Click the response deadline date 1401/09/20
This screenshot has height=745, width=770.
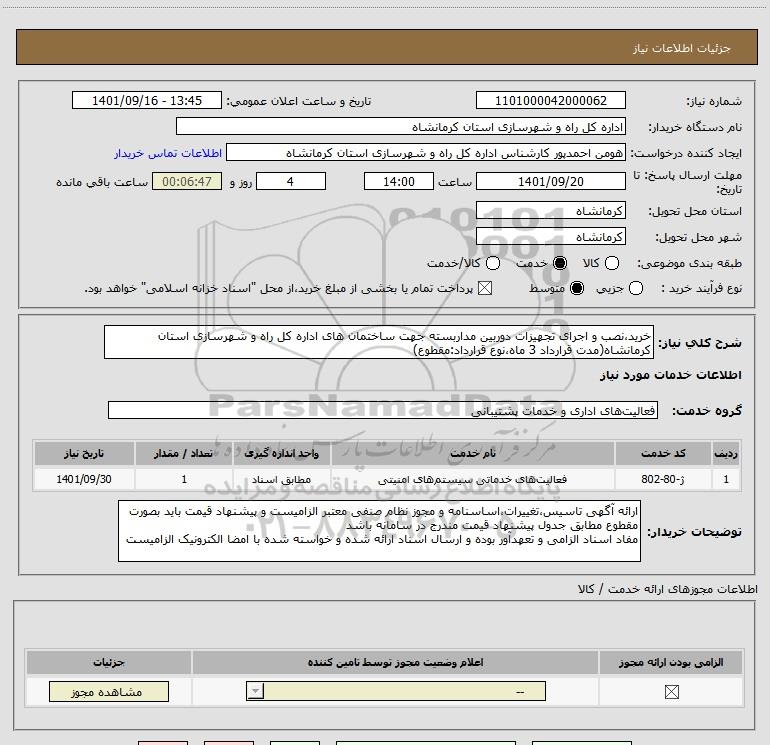550,181
